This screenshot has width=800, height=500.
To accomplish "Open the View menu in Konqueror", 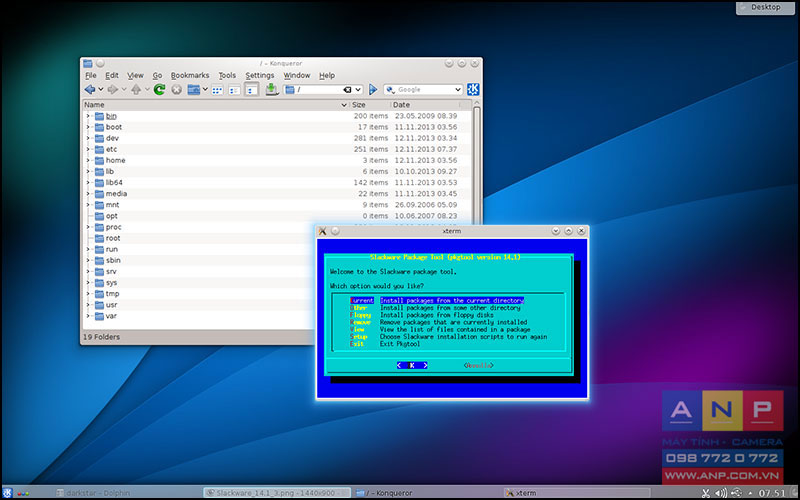I will coord(135,76).
